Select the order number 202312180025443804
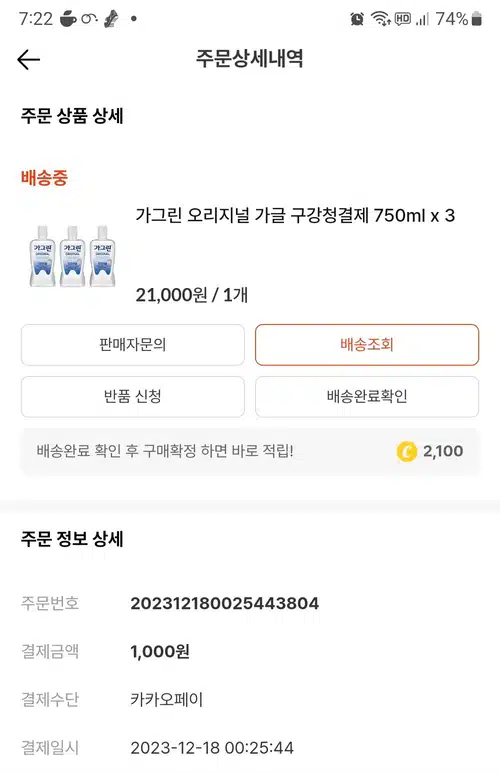The height and width of the screenshot is (773, 500). [x=224, y=603]
